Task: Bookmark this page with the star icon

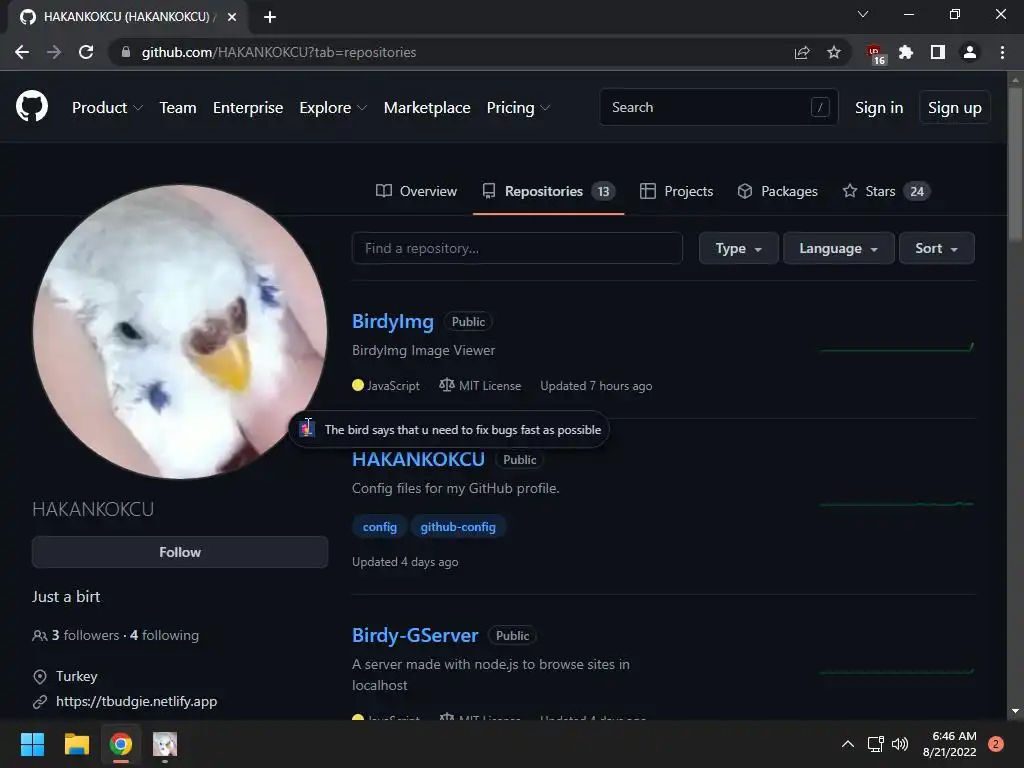Action: (x=833, y=52)
